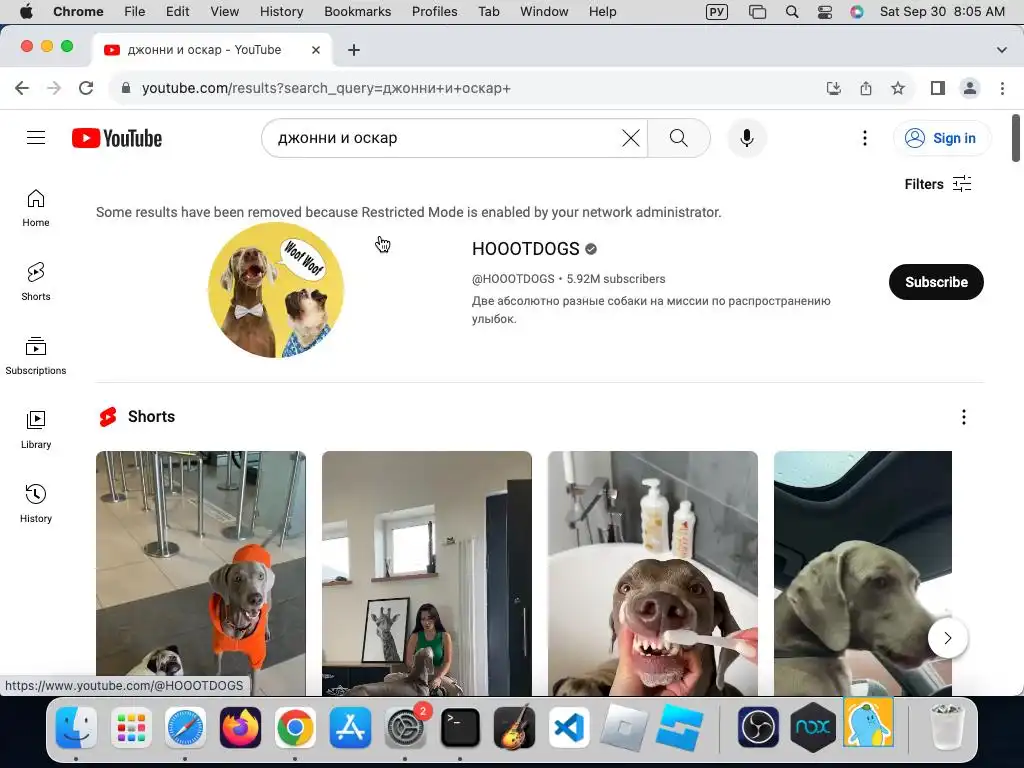Expand the tab search chevron
Screen dimensions: 1024x768
tap(1002, 50)
